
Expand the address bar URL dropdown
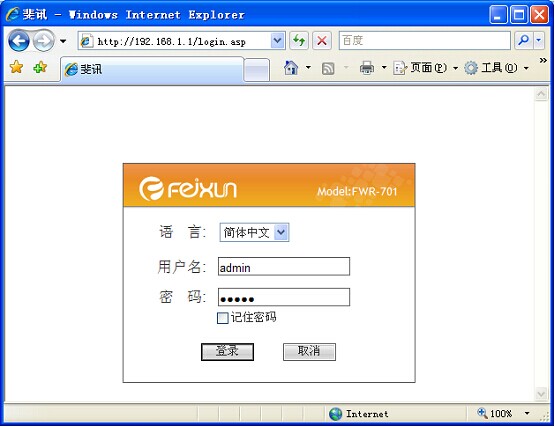(x=278, y=41)
